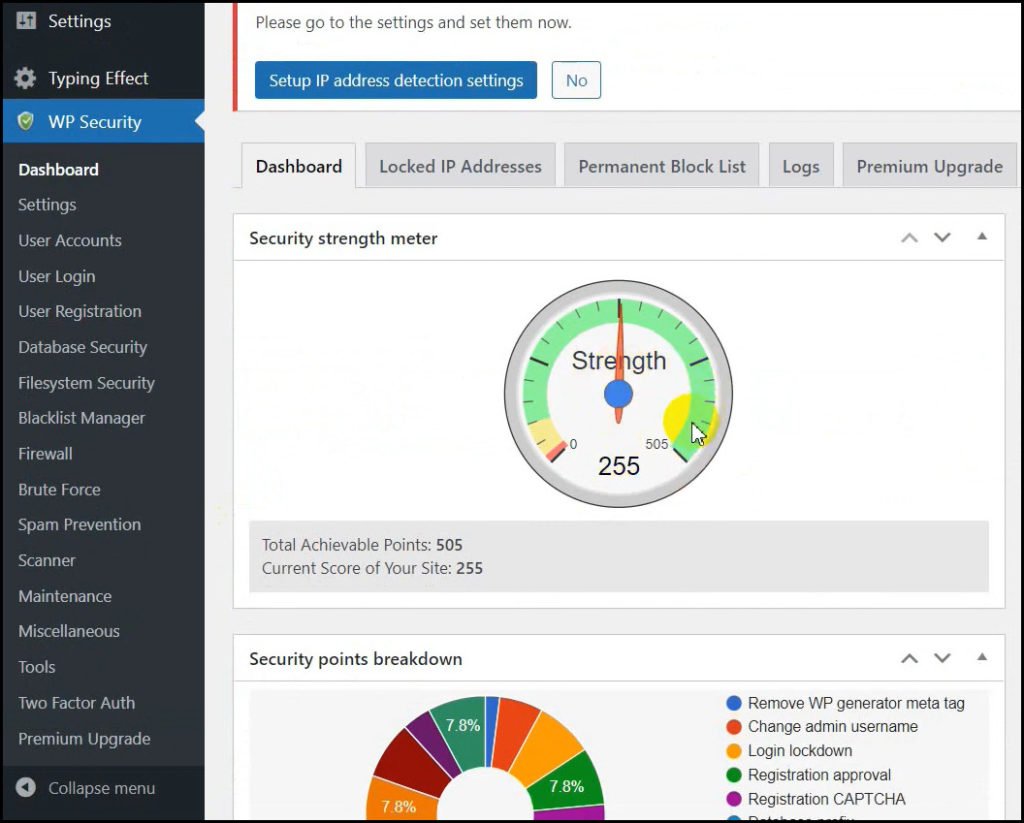Screen dimensions: 1024x823
Task: Click the WP Security shield icon
Action: click(x=26, y=122)
